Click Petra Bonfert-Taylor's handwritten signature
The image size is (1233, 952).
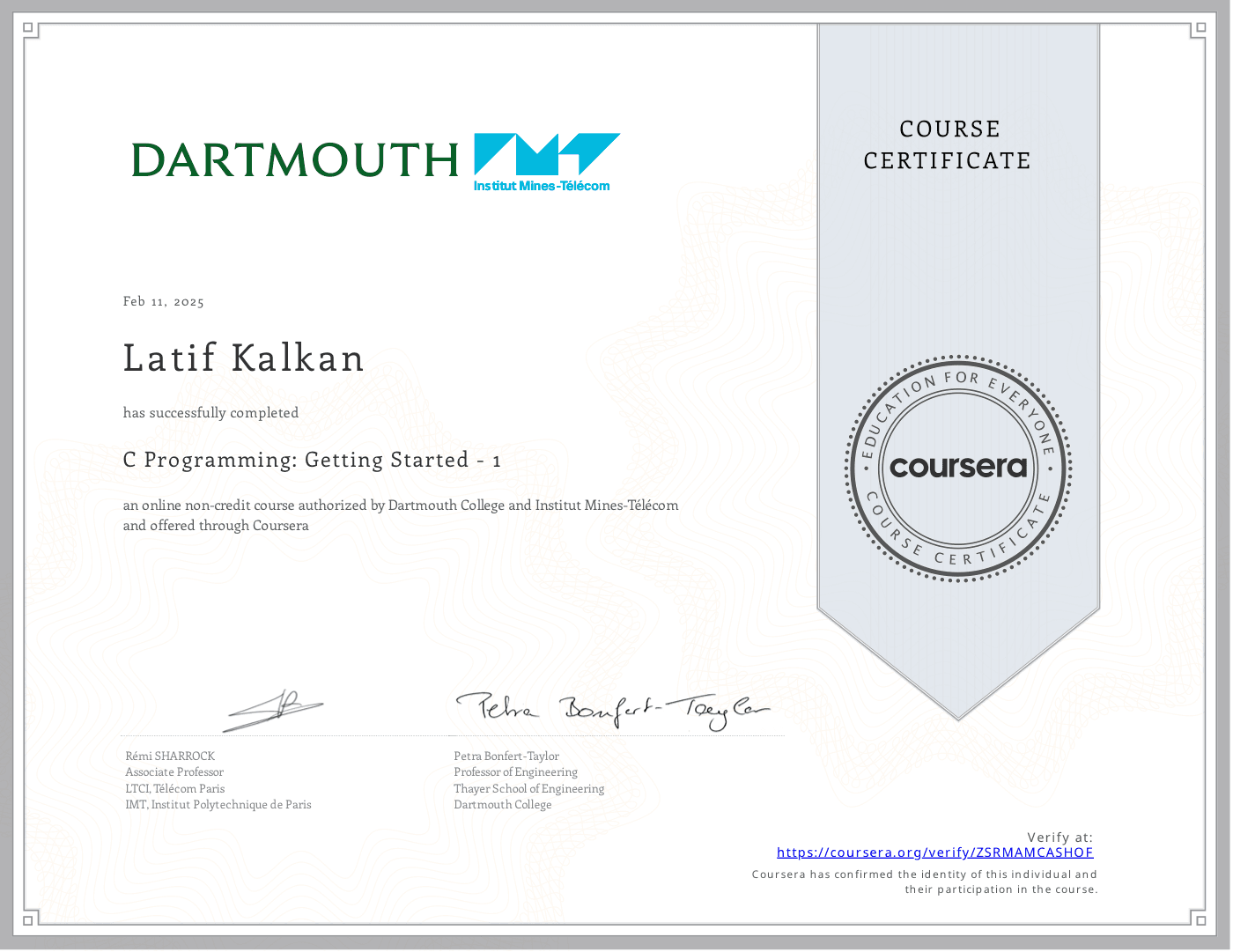pyautogui.click(x=613, y=710)
